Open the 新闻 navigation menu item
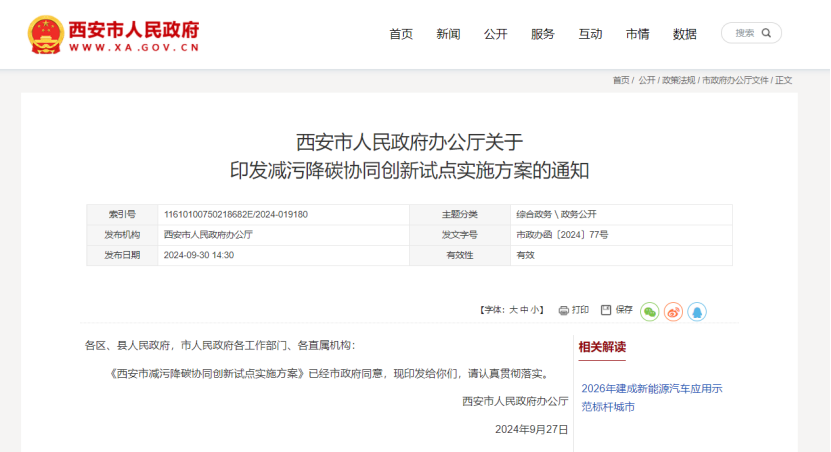This screenshot has width=831, height=452. [x=448, y=34]
